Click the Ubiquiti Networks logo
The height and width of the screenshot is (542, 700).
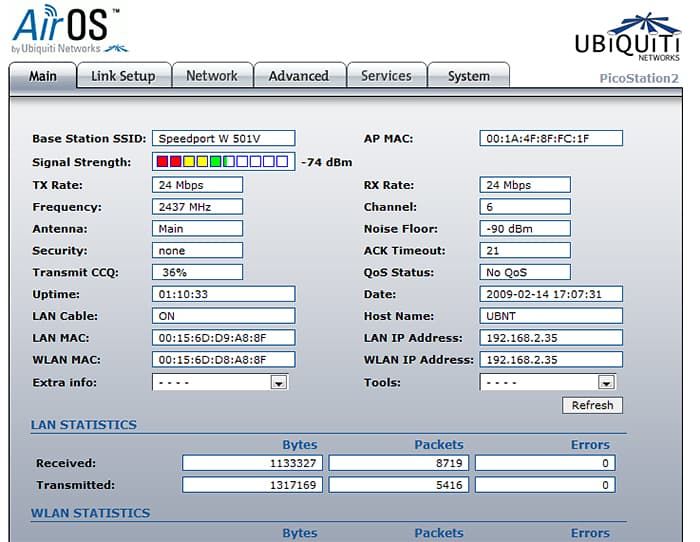click(x=627, y=35)
